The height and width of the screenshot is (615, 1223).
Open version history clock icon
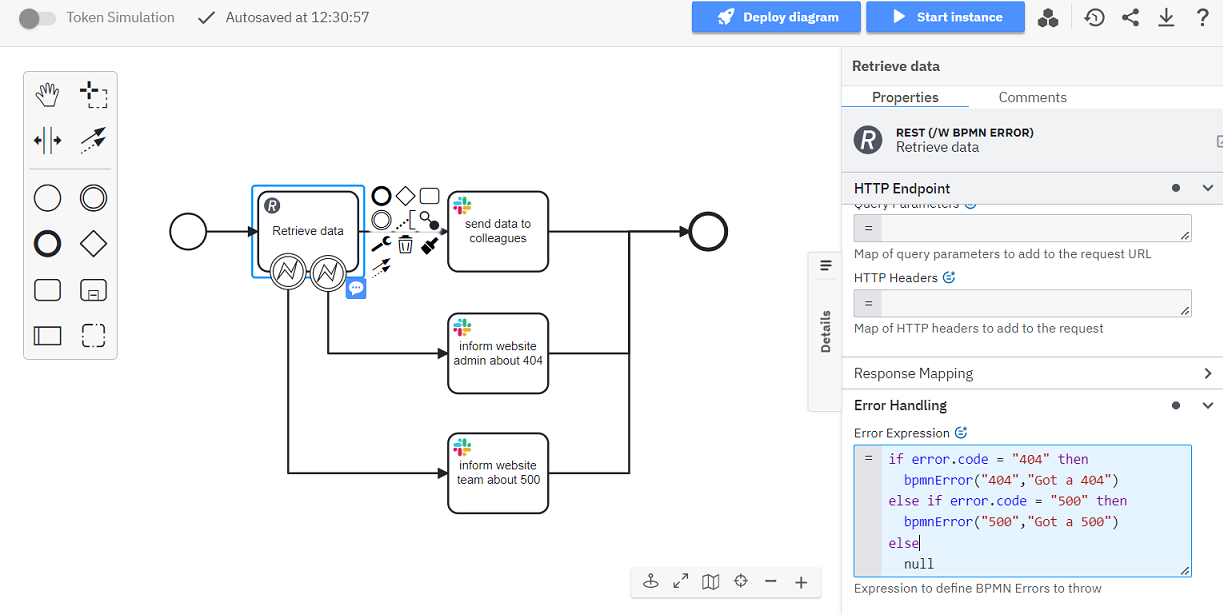pyautogui.click(x=1094, y=17)
